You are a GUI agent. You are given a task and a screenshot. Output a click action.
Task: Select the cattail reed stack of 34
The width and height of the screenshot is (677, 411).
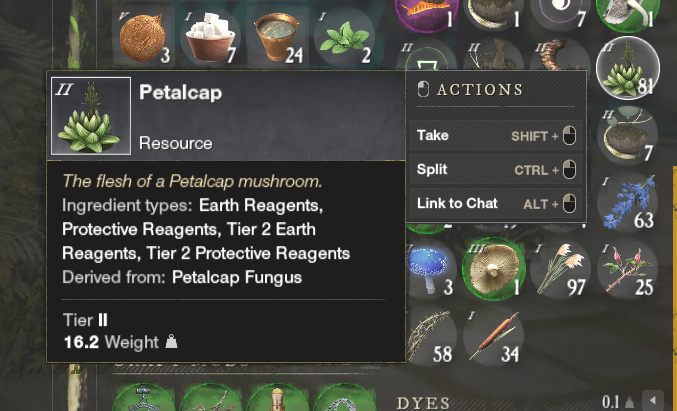[494, 332]
